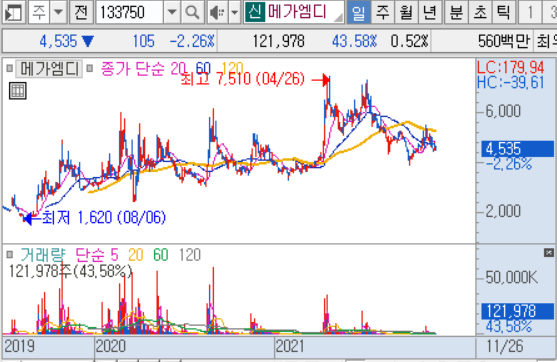Click the change value 105
Image resolution: width=557 pixels, height=362 pixels.
[144, 42]
